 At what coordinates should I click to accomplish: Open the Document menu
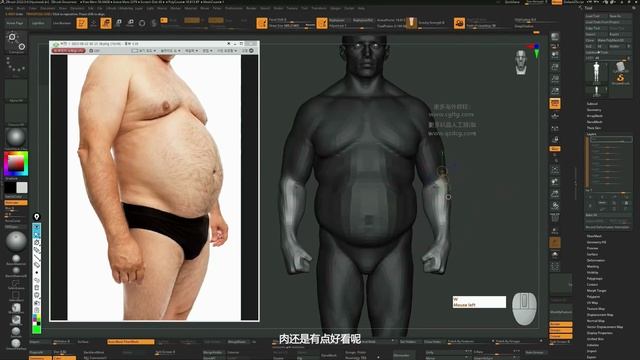pyautogui.click(x=48, y=8)
